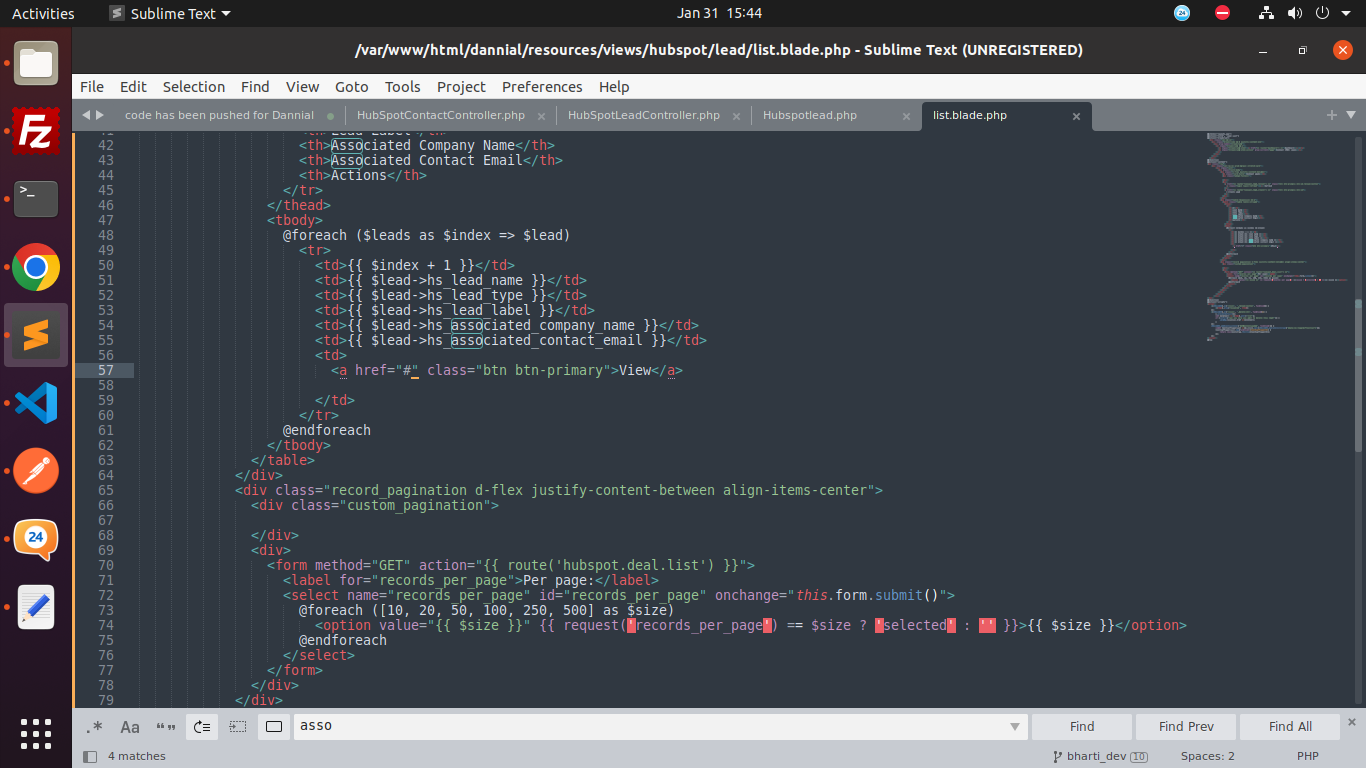Enable case sensitive search option
Screen dimensions: 1366x768
(x=130, y=727)
